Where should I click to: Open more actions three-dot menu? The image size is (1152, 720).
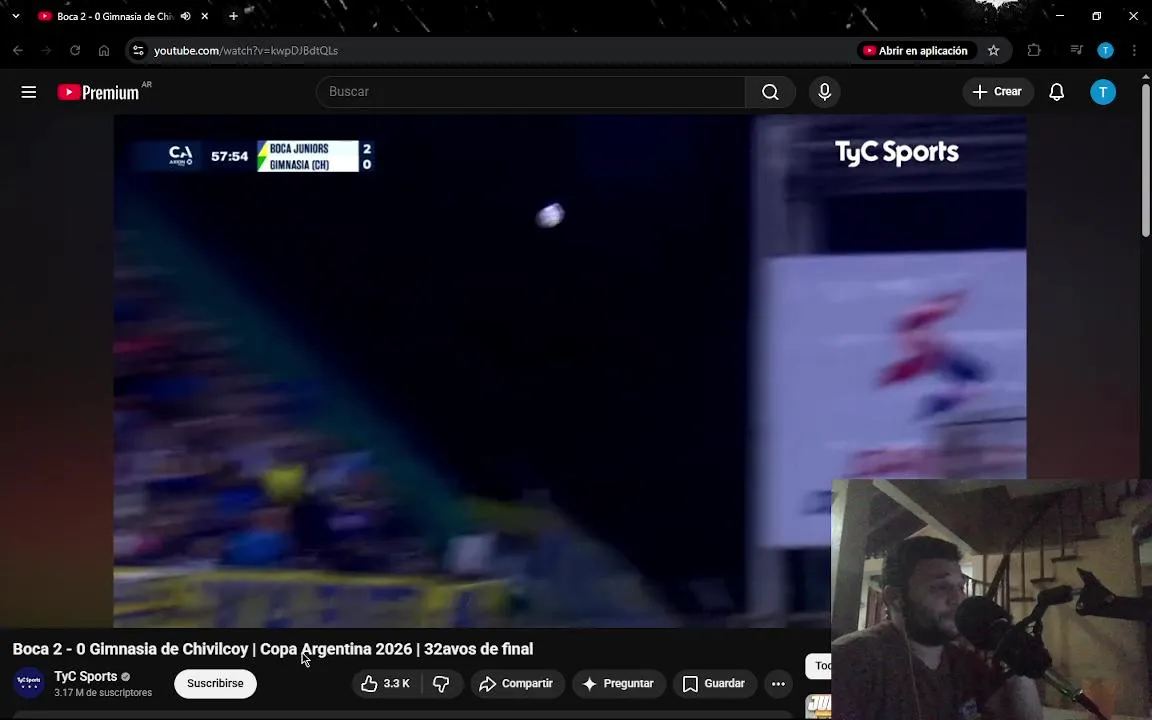coord(778,683)
